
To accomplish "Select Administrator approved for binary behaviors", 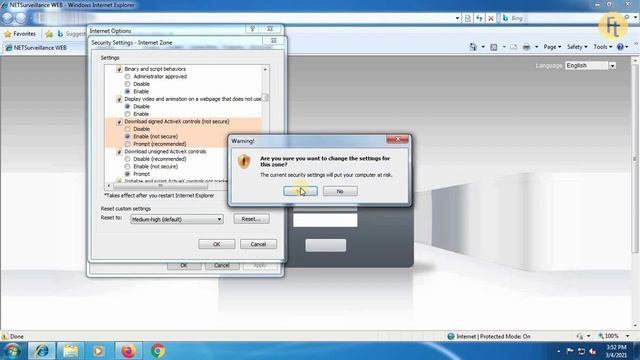I will click(x=127, y=76).
